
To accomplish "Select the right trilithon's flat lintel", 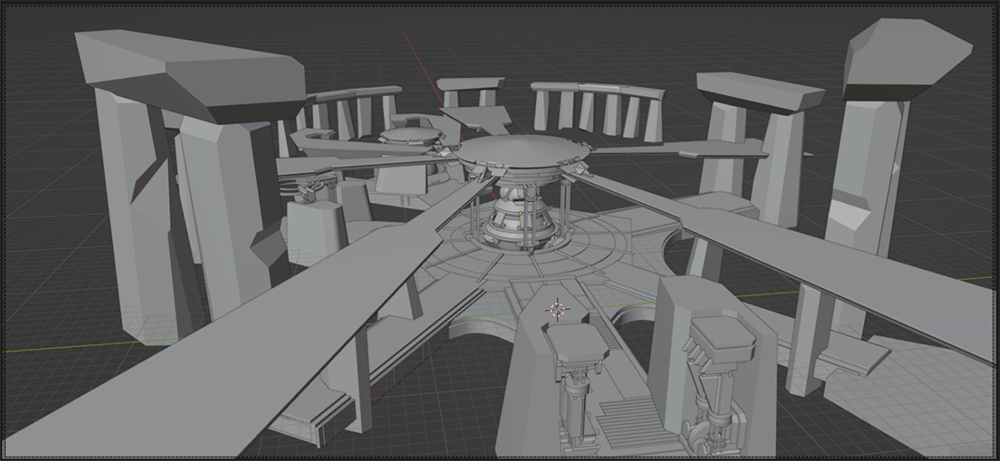I will 758,90.
